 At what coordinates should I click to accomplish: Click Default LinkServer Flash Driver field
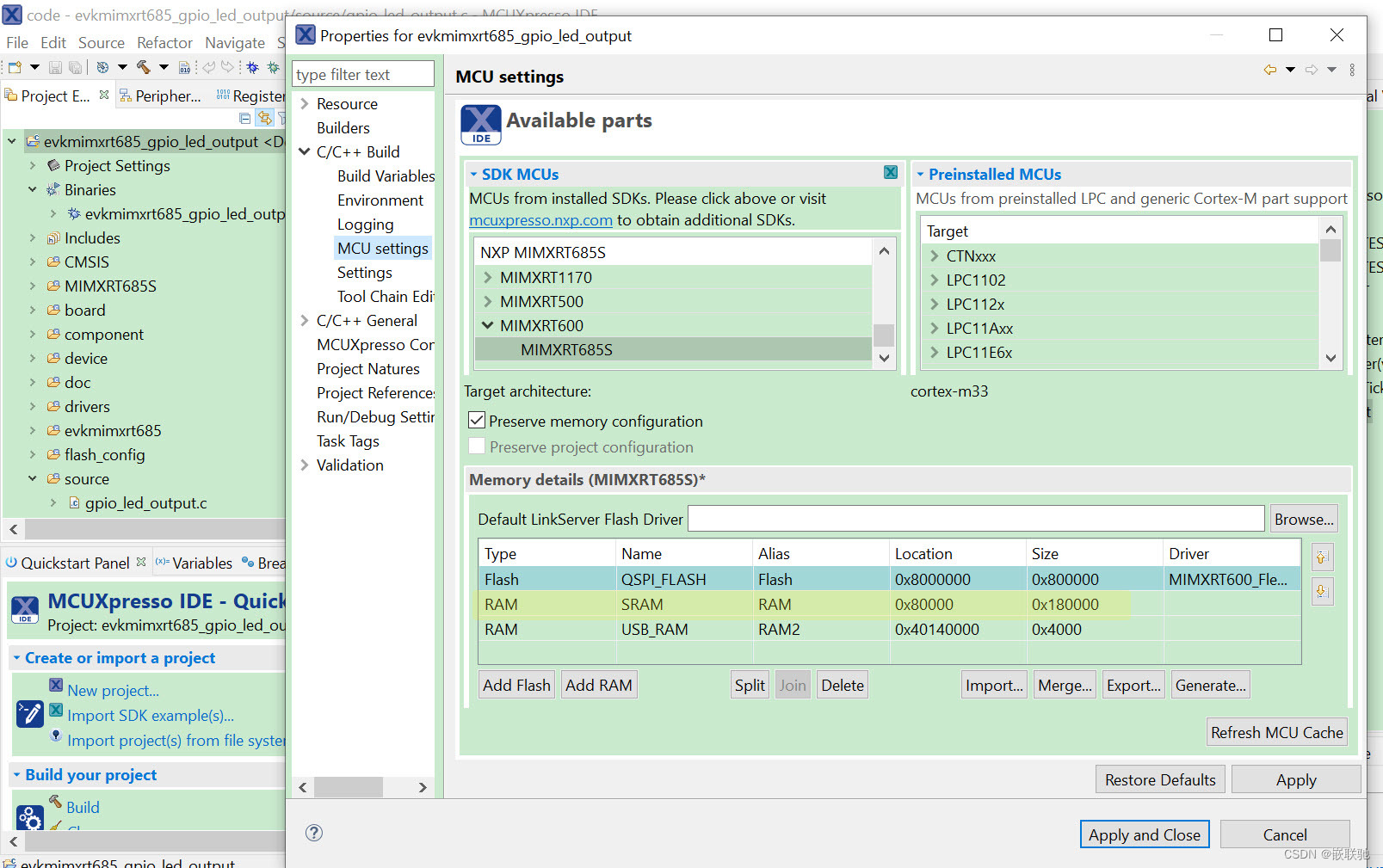point(976,519)
